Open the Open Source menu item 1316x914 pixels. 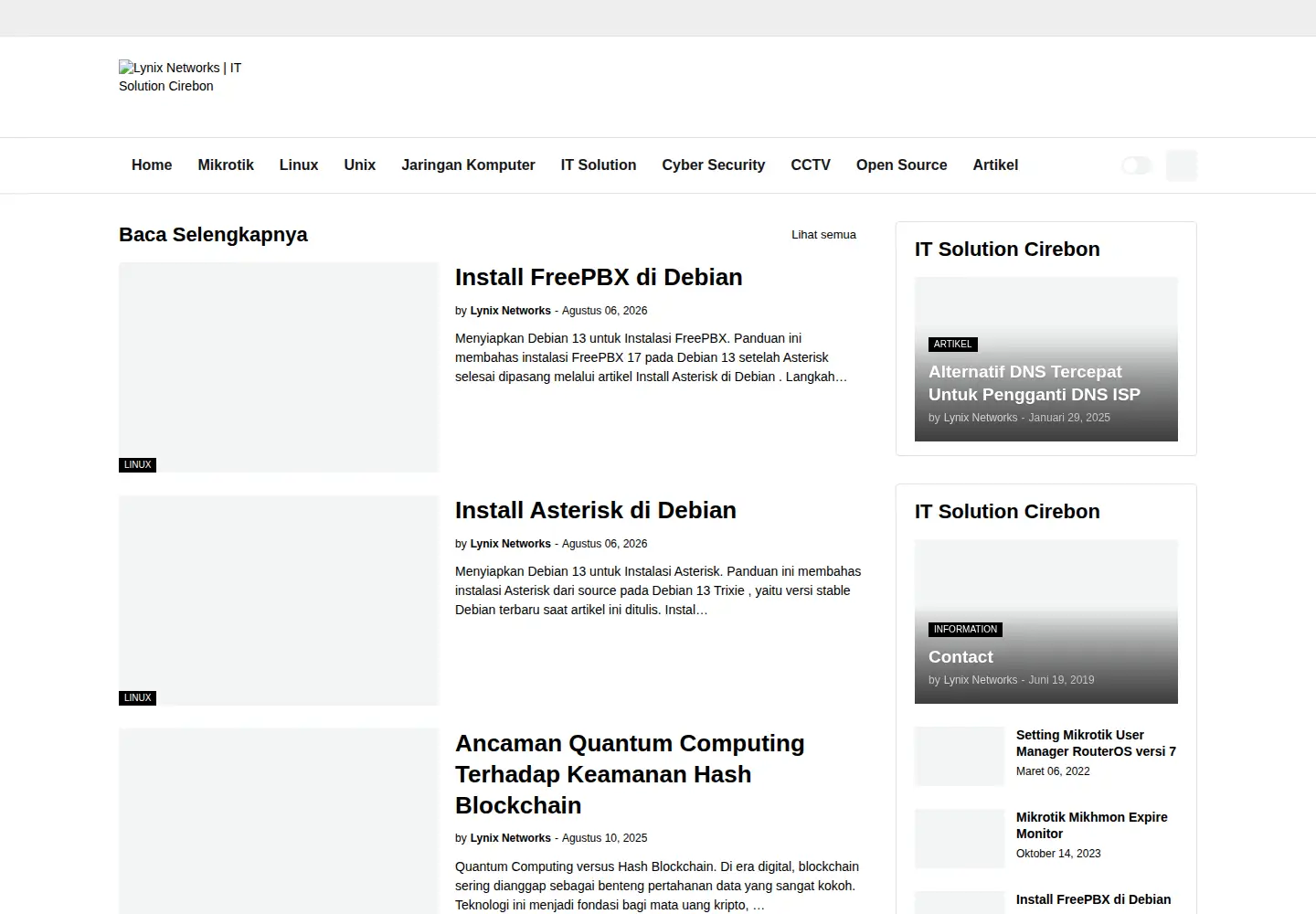902,165
